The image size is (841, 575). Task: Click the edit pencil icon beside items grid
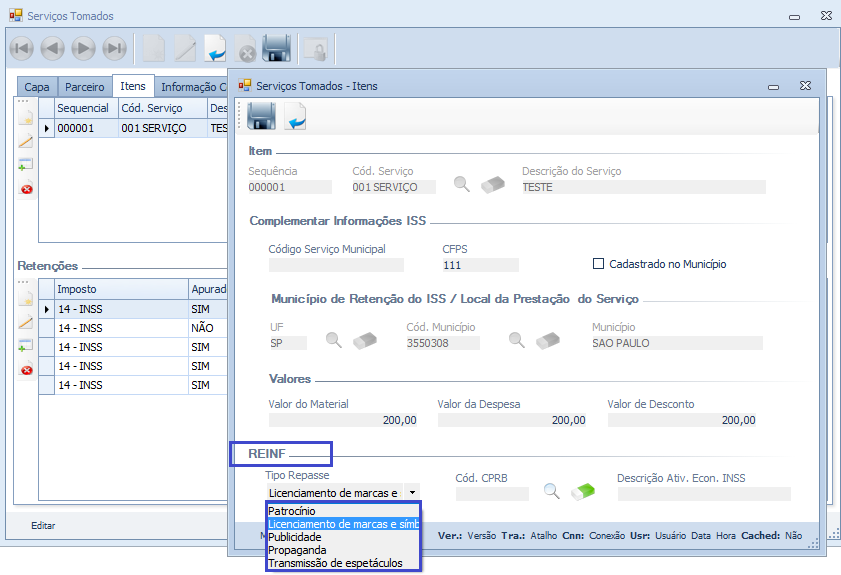(27, 142)
